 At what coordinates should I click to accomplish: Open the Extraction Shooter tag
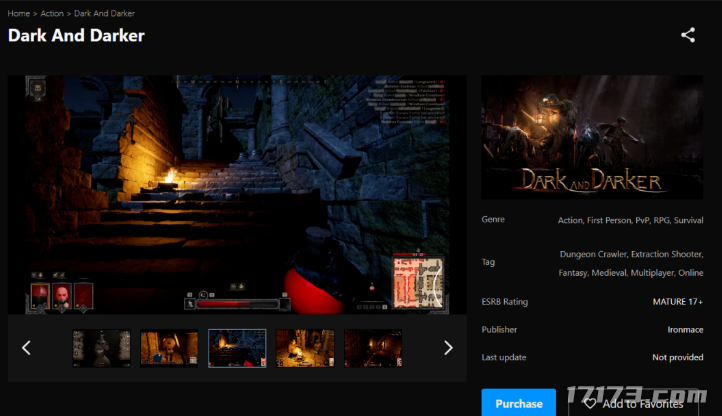click(665, 254)
